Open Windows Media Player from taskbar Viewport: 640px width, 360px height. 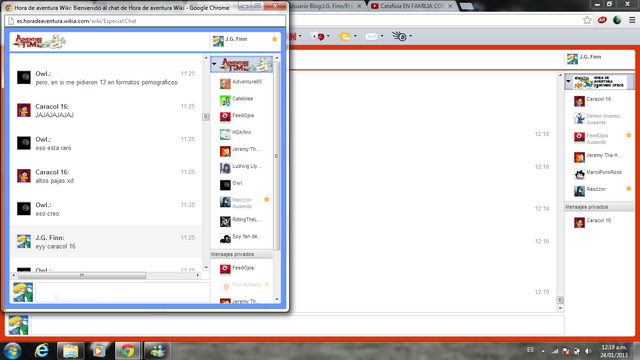coord(99,351)
